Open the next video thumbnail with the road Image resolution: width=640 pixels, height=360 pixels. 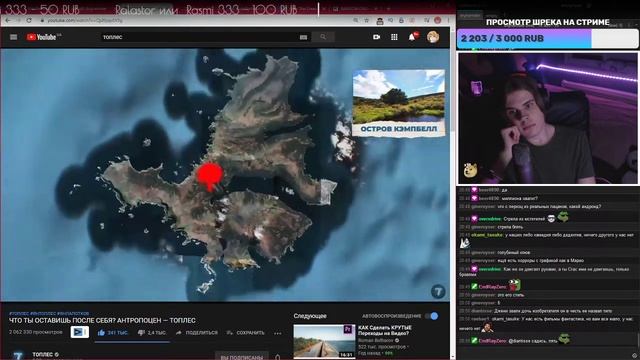pos(324,342)
